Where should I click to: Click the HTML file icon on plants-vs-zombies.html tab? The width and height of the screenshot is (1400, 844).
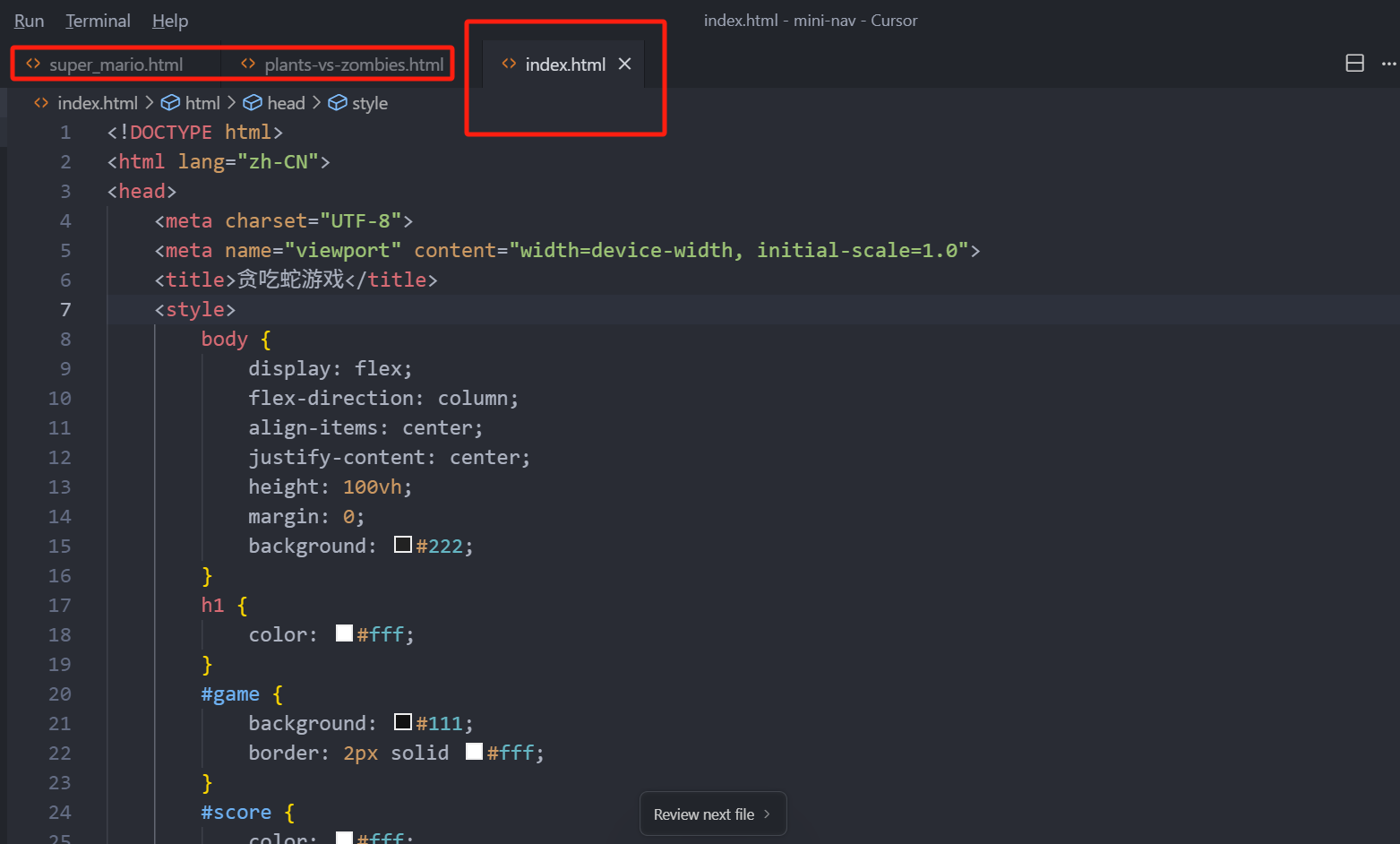[x=248, y=64]
